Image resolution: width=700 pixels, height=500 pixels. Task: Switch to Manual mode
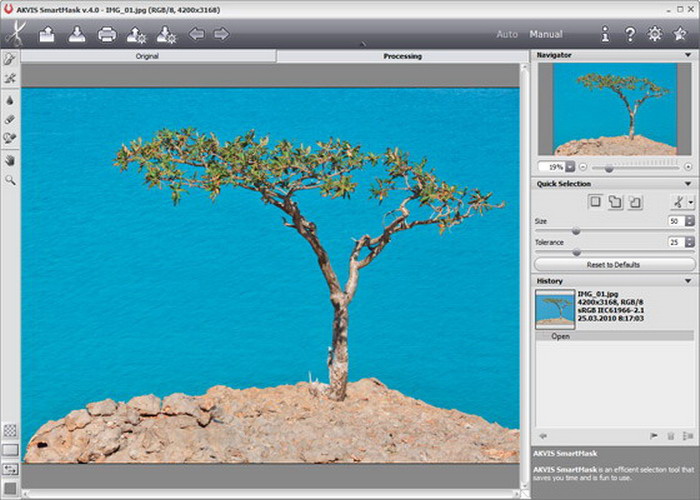546,34
